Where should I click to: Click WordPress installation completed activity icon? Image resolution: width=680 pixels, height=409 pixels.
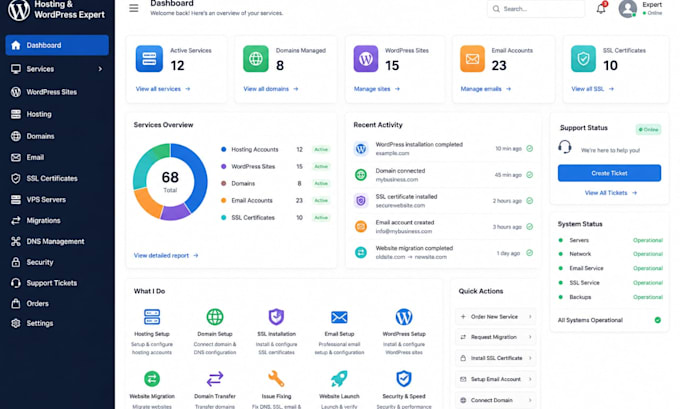[x=361, y=149]
